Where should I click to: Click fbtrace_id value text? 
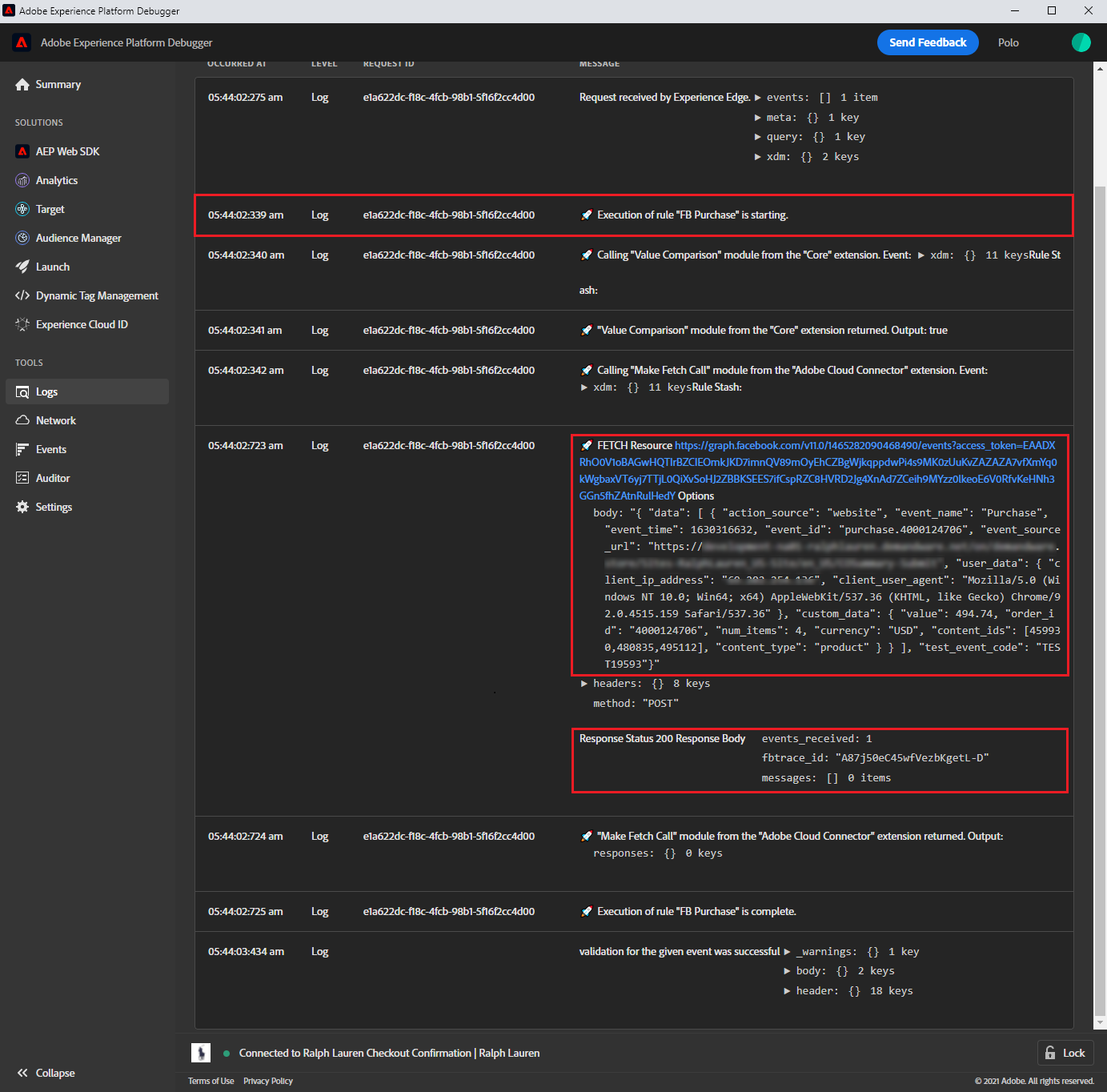click(x=912, y=757)
